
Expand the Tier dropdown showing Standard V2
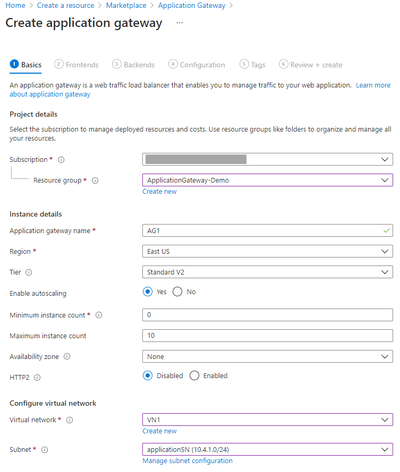click(267, 272)
